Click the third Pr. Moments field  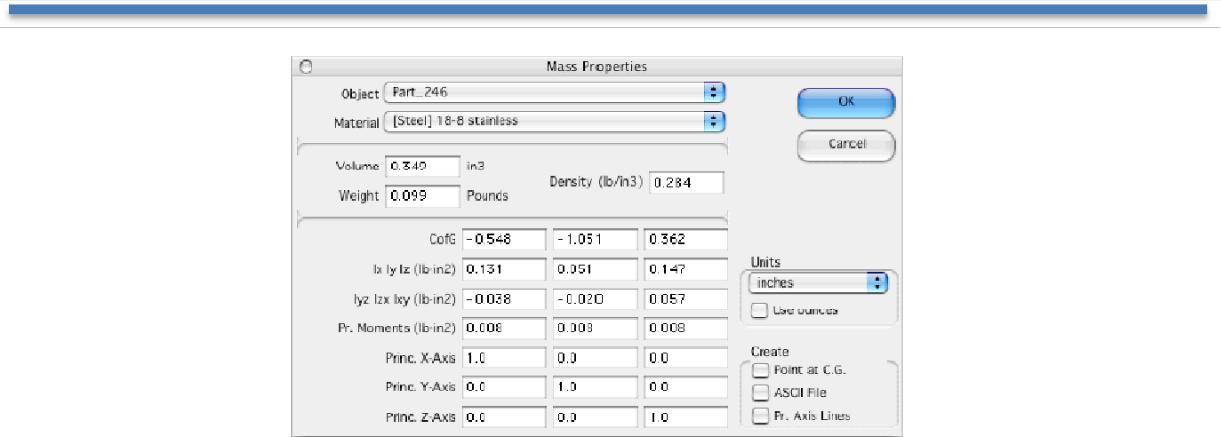(x=685, y=327)
